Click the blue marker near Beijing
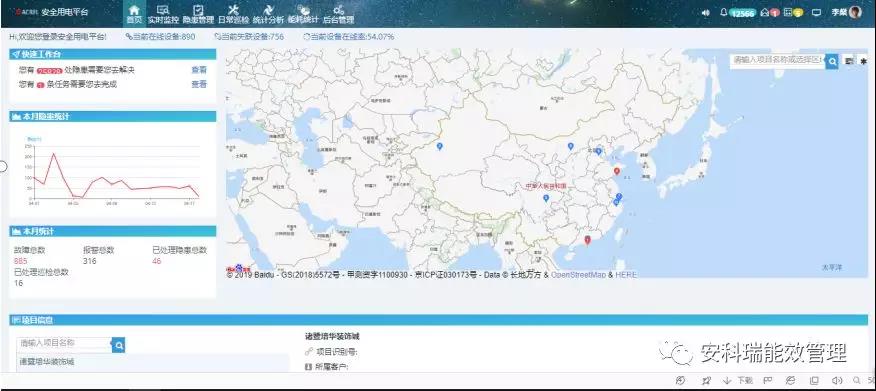 tap(598, 151)
